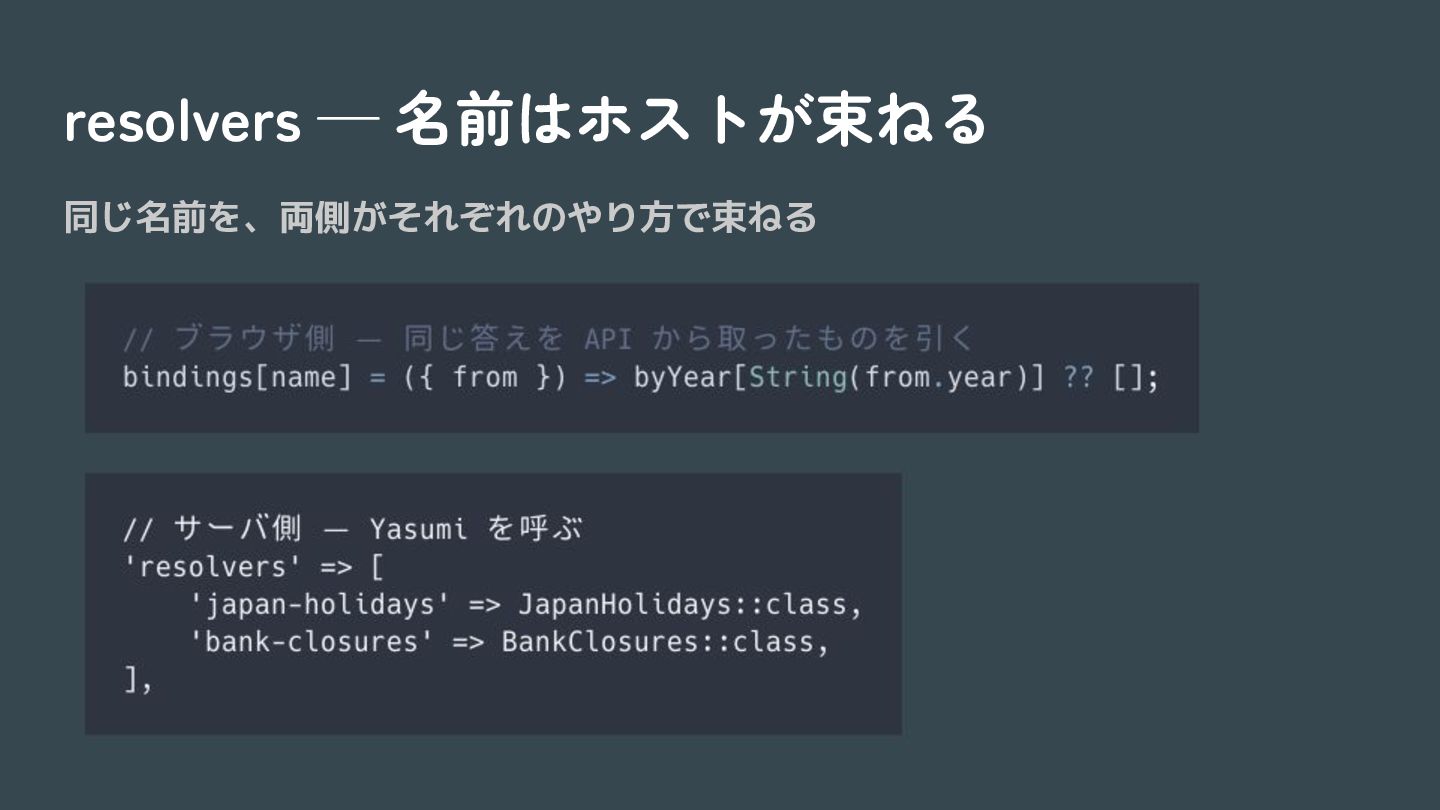Image resolution: width=1440 pixels, height=810 pixels.
Task: Click the 'bank-closures' string key
Action: pos(311,641)
